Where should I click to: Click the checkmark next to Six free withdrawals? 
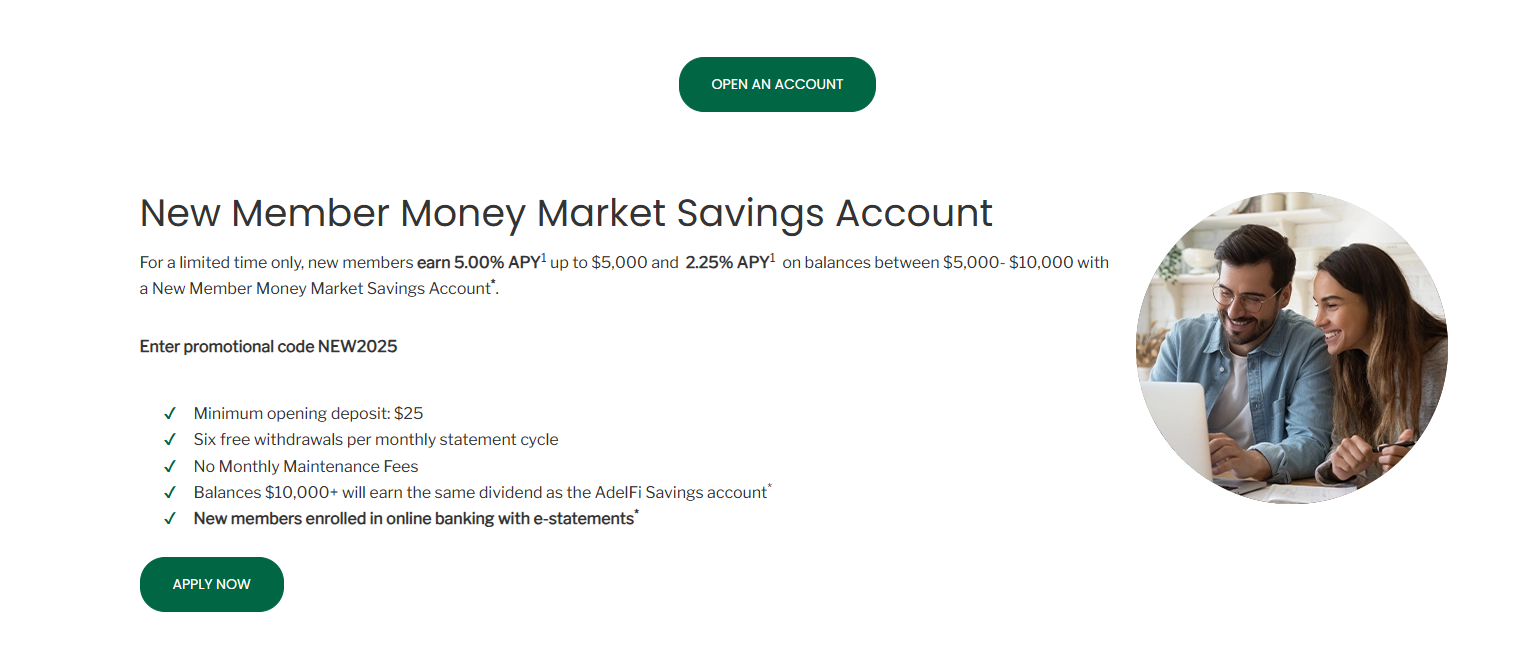[170, 439]
